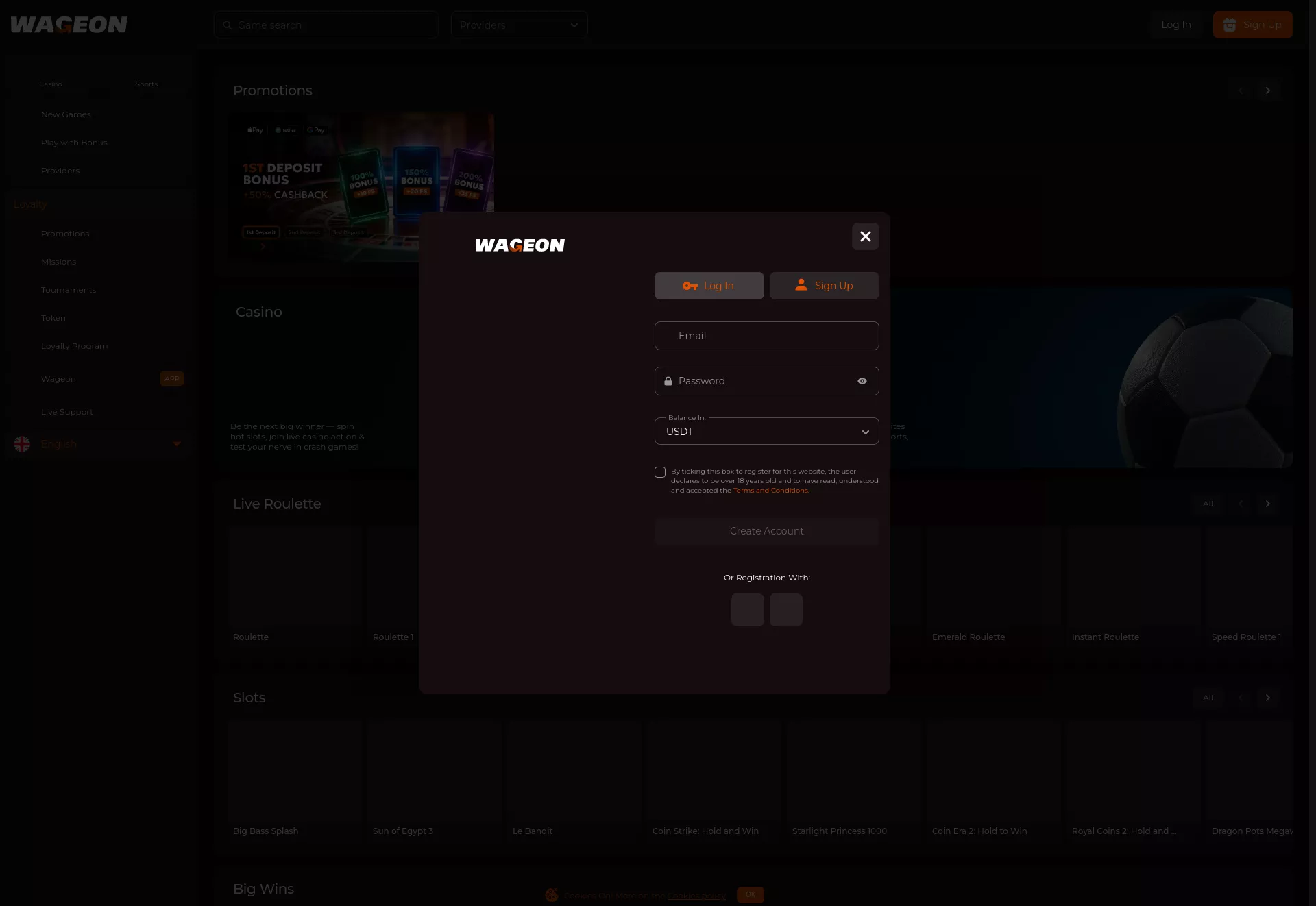The width and height of the screenshot is (1316, 906).
Task: Select the 3rd Deposit banner tab
Action: pos(348,232)
